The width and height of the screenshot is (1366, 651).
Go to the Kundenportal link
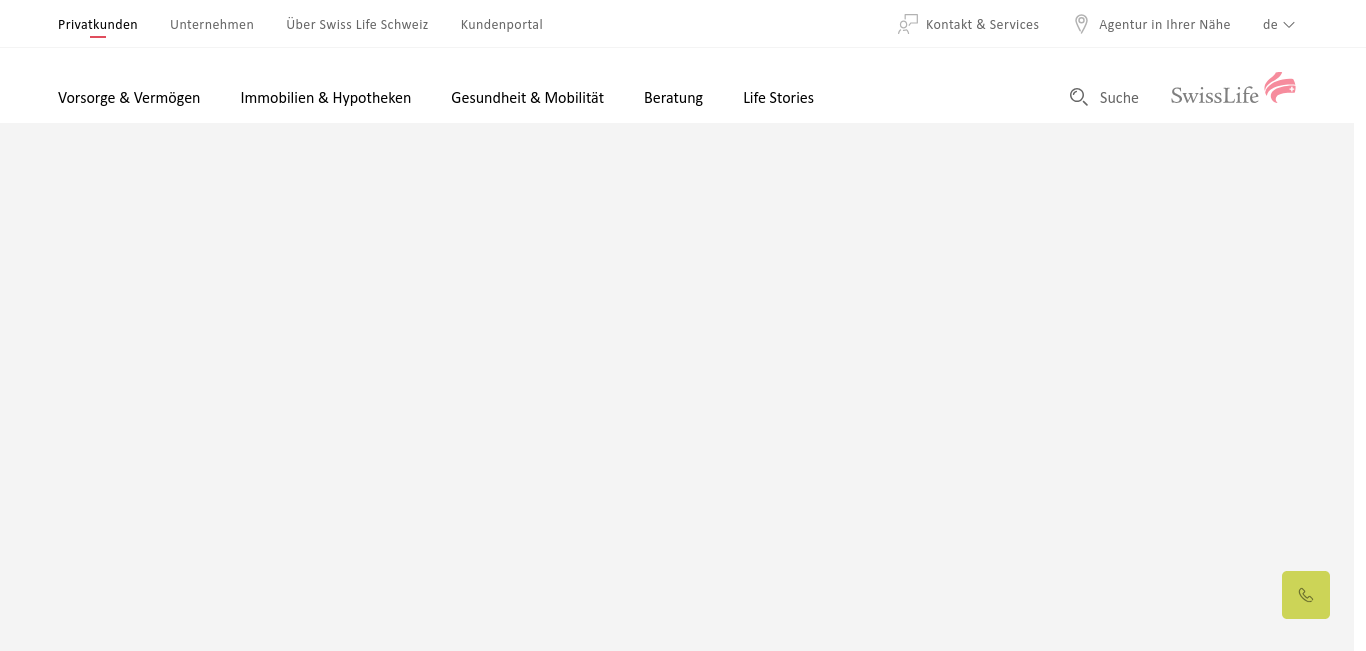(x=501, y=25)
